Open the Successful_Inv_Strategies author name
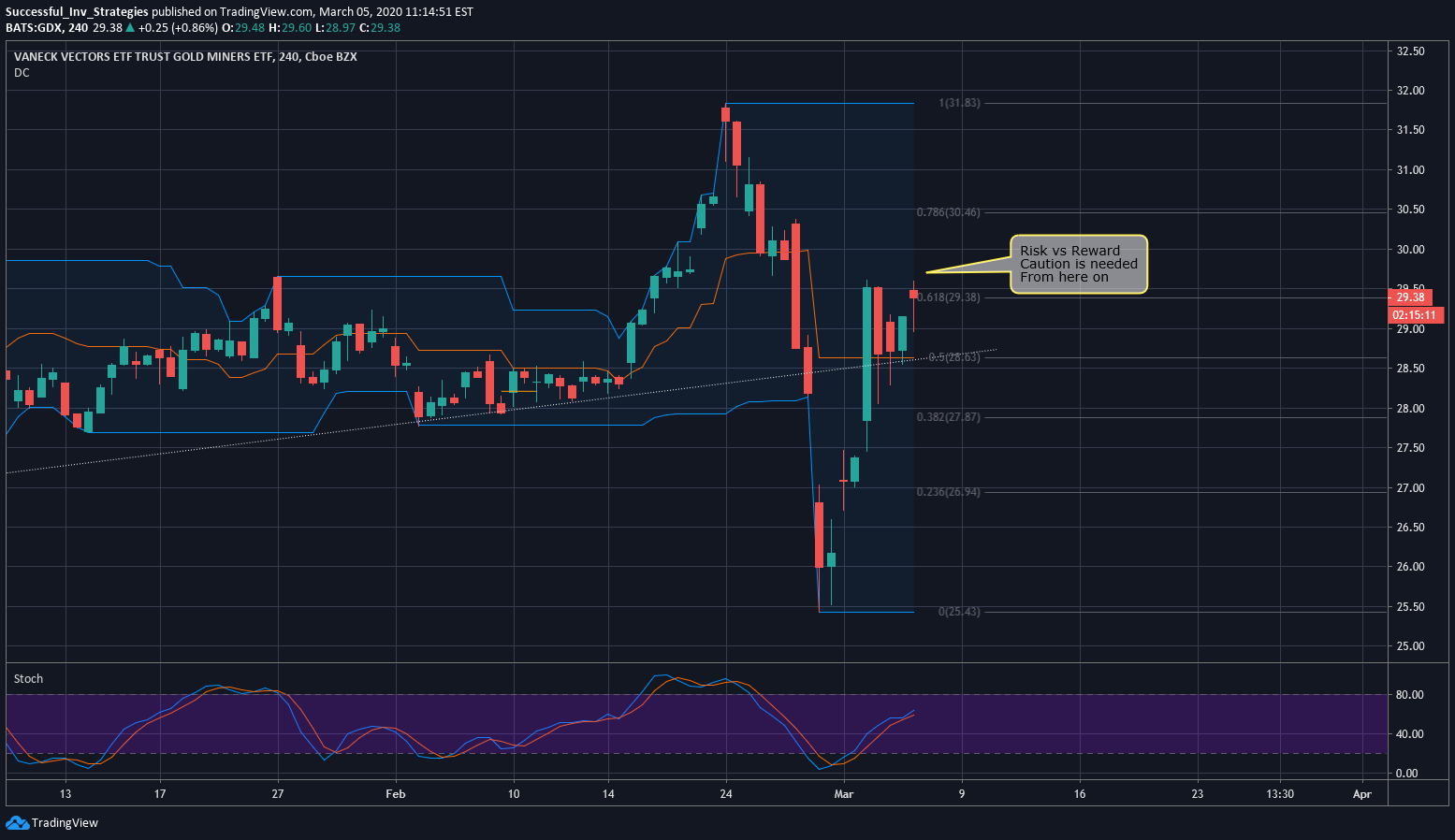The image size is (1455, 840). point(78,12)
